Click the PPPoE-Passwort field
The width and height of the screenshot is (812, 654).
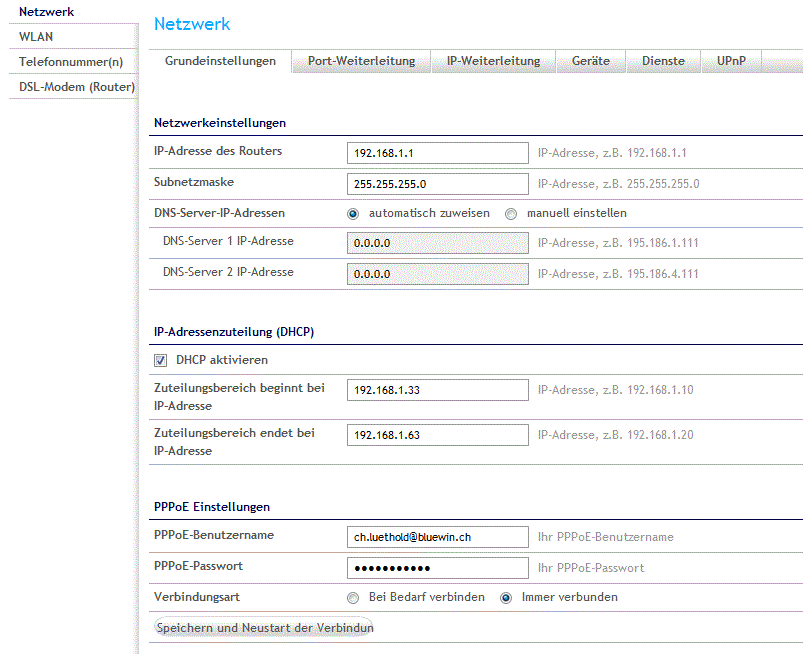tap(437, 568)
